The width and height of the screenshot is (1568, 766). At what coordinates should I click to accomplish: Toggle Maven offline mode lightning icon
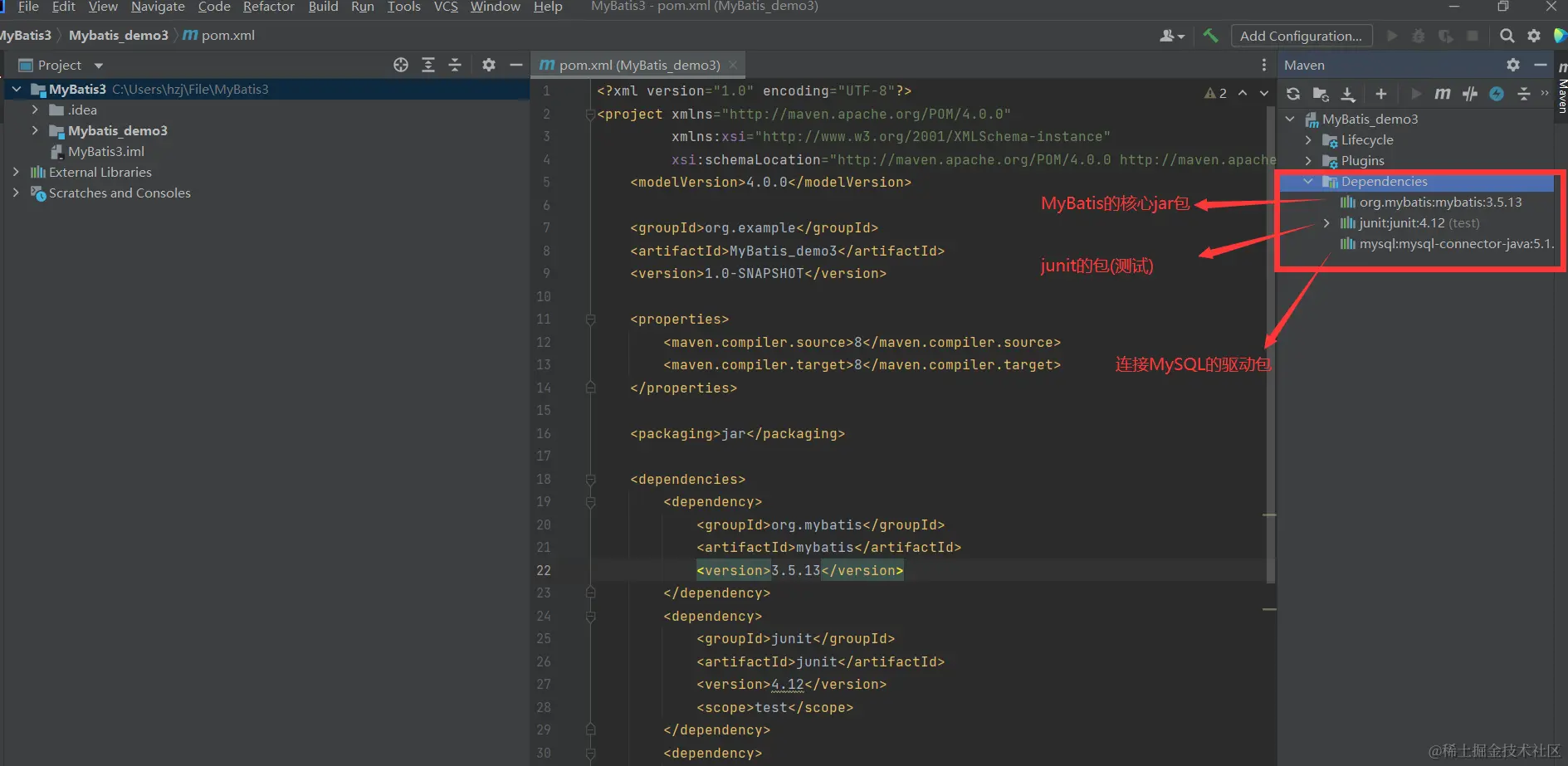click(1497, 94)
